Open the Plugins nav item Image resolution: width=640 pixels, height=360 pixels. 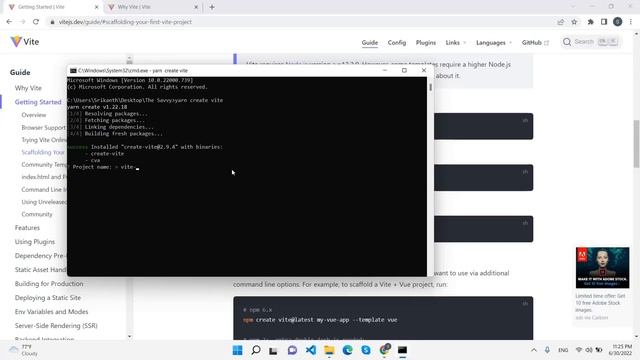[426, 42]
